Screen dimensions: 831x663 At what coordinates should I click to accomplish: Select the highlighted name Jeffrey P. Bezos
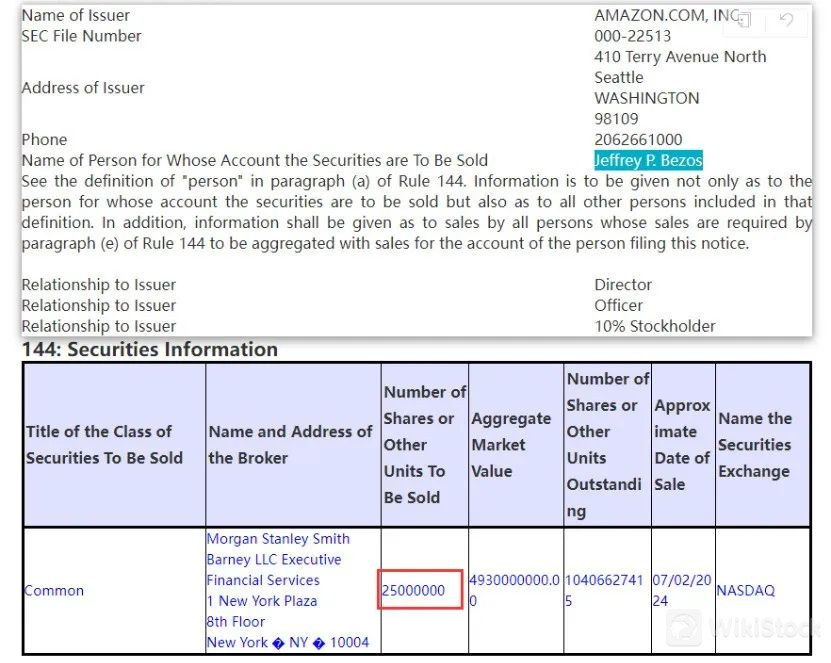(648, 160)
